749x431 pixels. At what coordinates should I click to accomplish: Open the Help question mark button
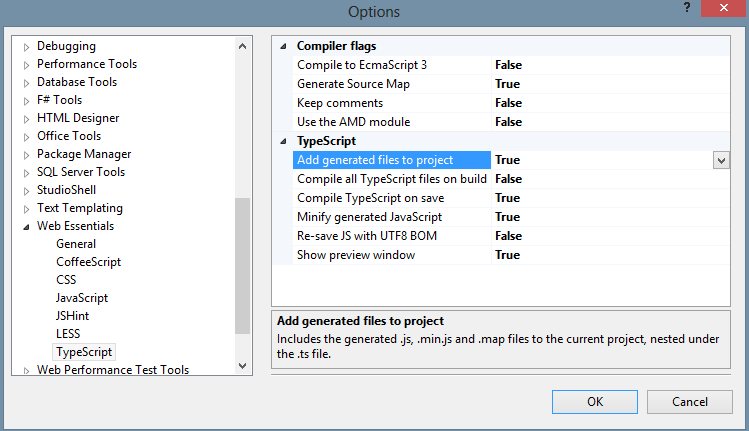click(x=687, y=8)
